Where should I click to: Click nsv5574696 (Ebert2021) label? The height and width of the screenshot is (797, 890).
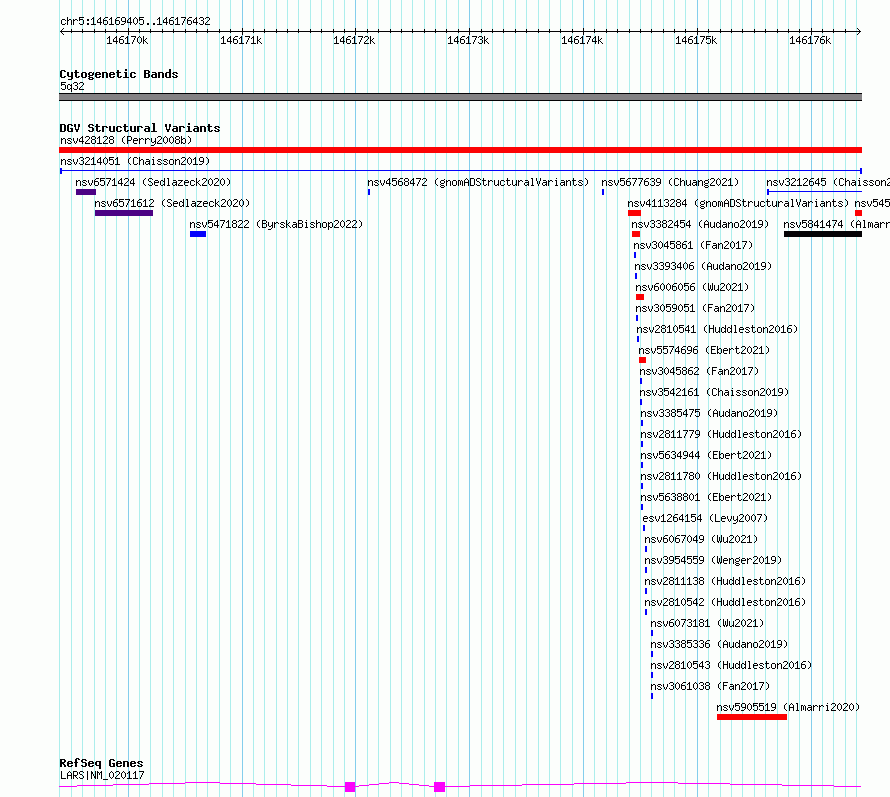[x=704, y=350]
